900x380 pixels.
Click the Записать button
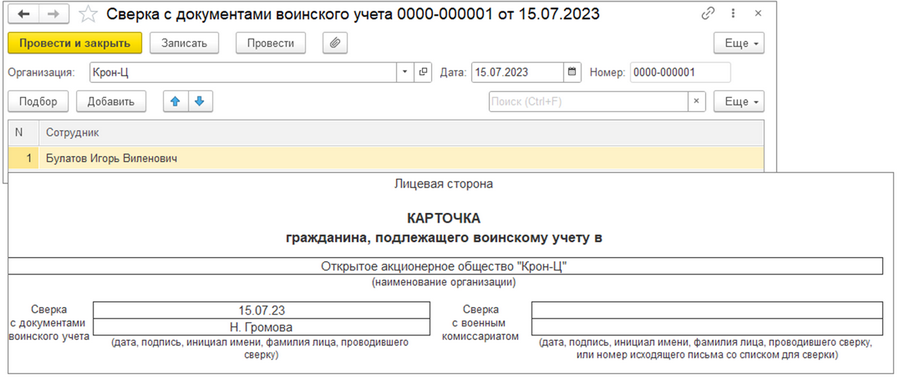pos(184,43)
